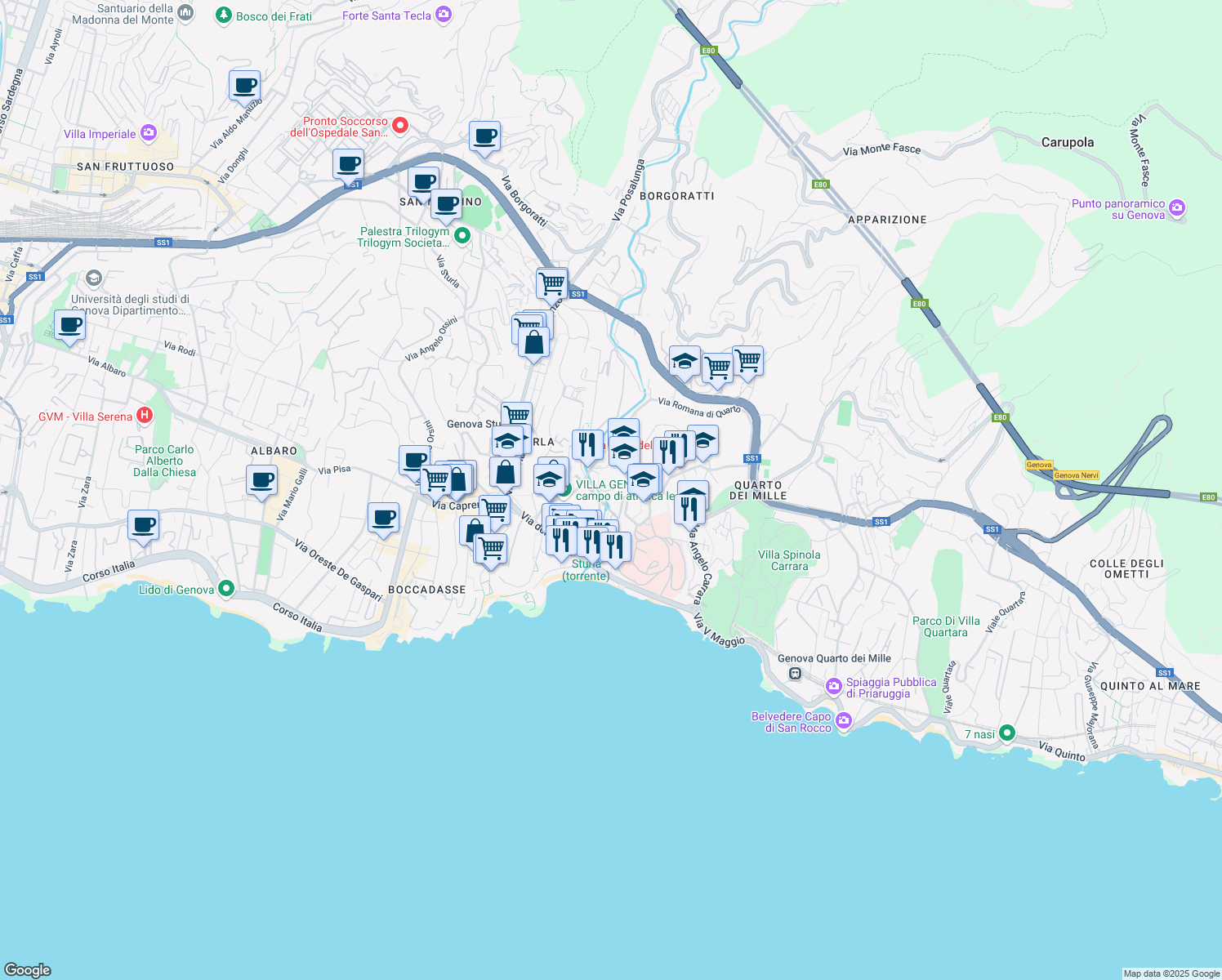Viewport: 1222px width, 980px height.
Task: Open the Belvedere Capo di San Rocco pin
Action: click(x=844, y=720)
